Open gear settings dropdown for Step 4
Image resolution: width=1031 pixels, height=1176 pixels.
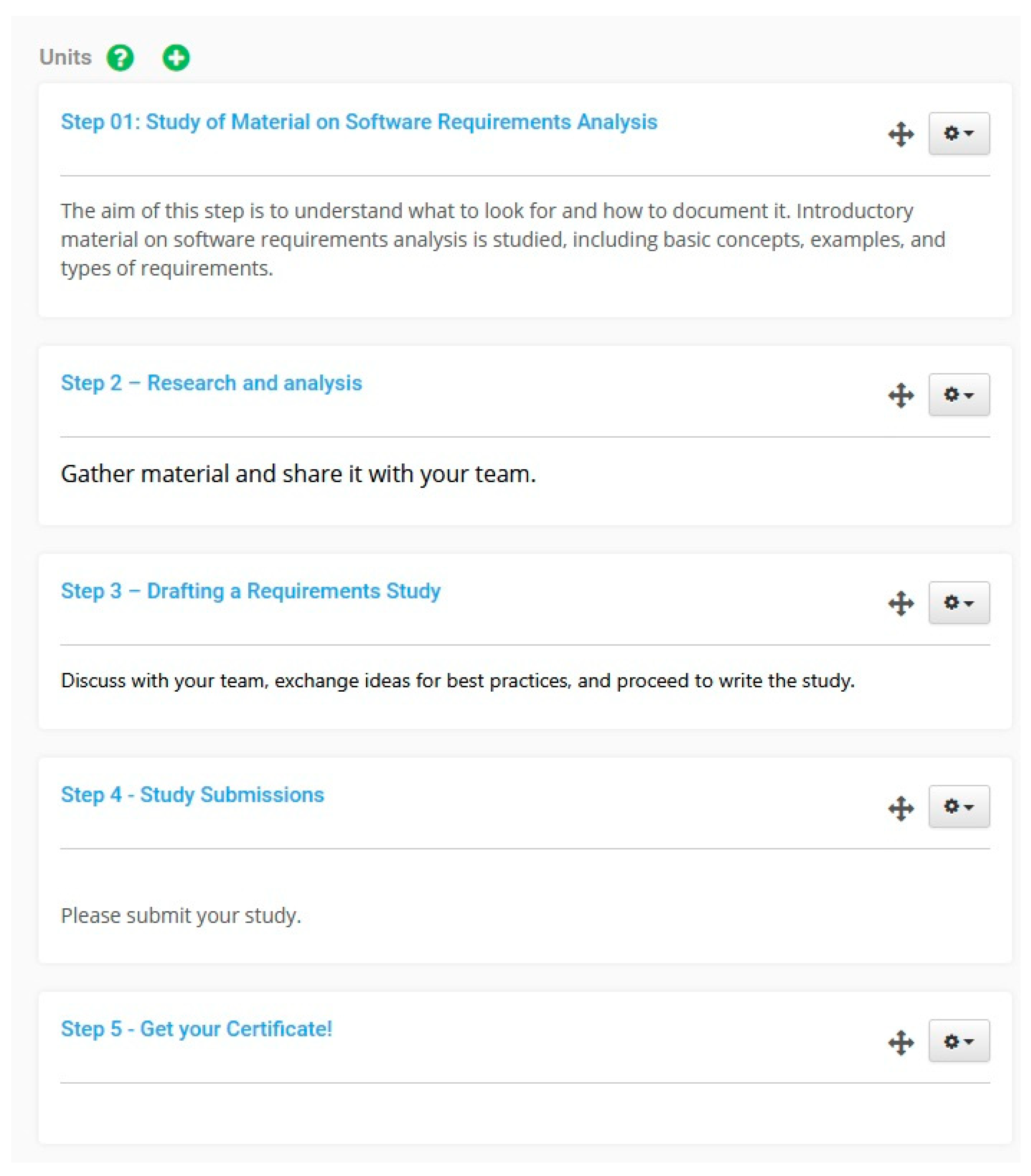958,806
